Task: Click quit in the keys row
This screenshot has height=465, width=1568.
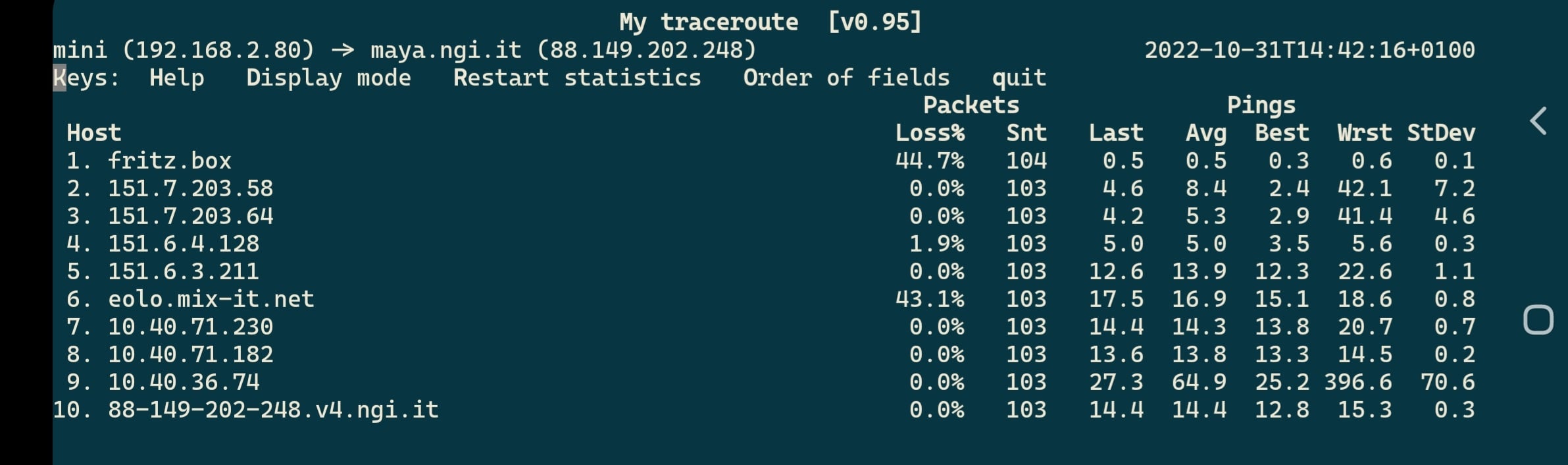Action: (1019, 78)
